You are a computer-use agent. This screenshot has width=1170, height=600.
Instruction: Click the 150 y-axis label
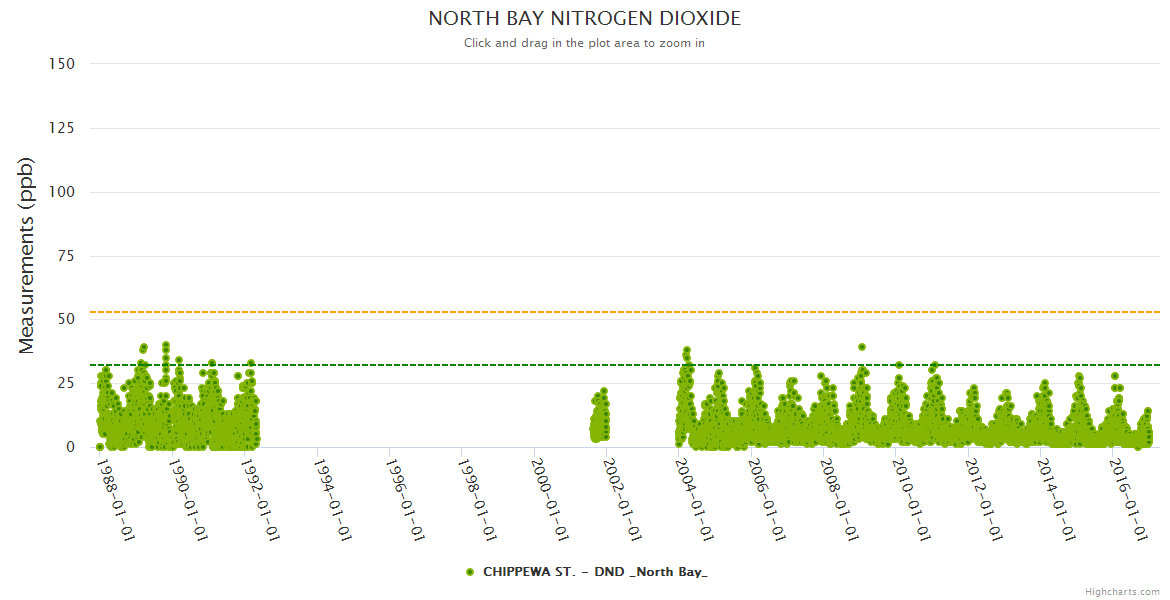(x=62, y=64)
